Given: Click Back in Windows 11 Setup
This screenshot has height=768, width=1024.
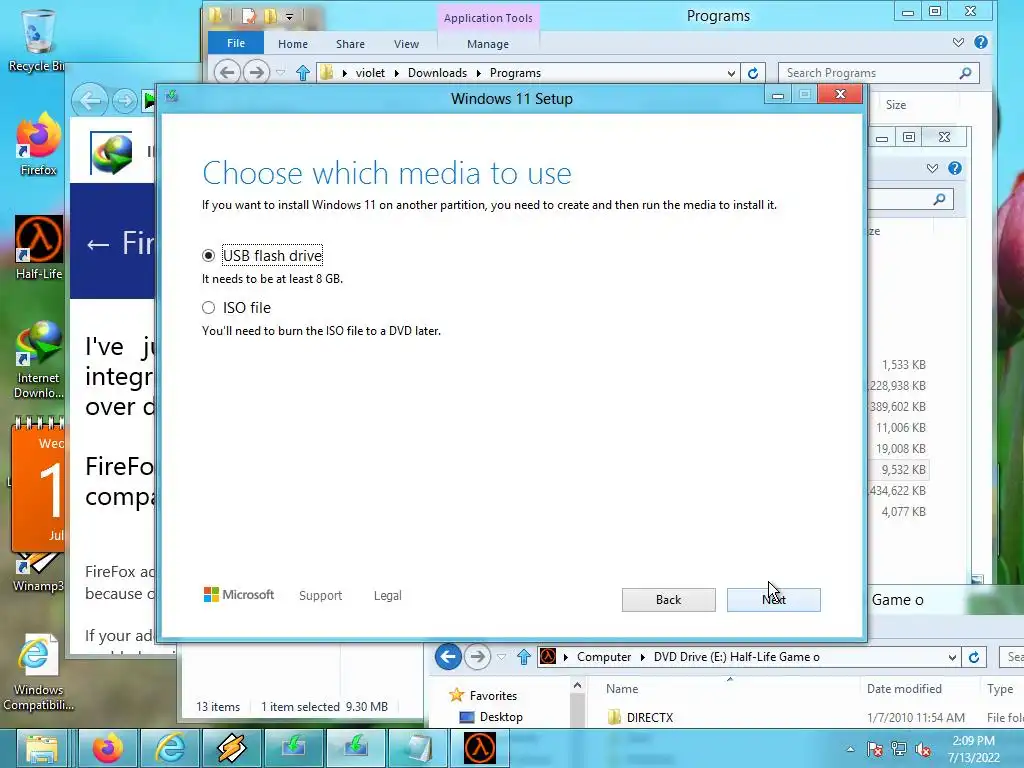Looking at the screenshot, I should (x=668, y=600).
